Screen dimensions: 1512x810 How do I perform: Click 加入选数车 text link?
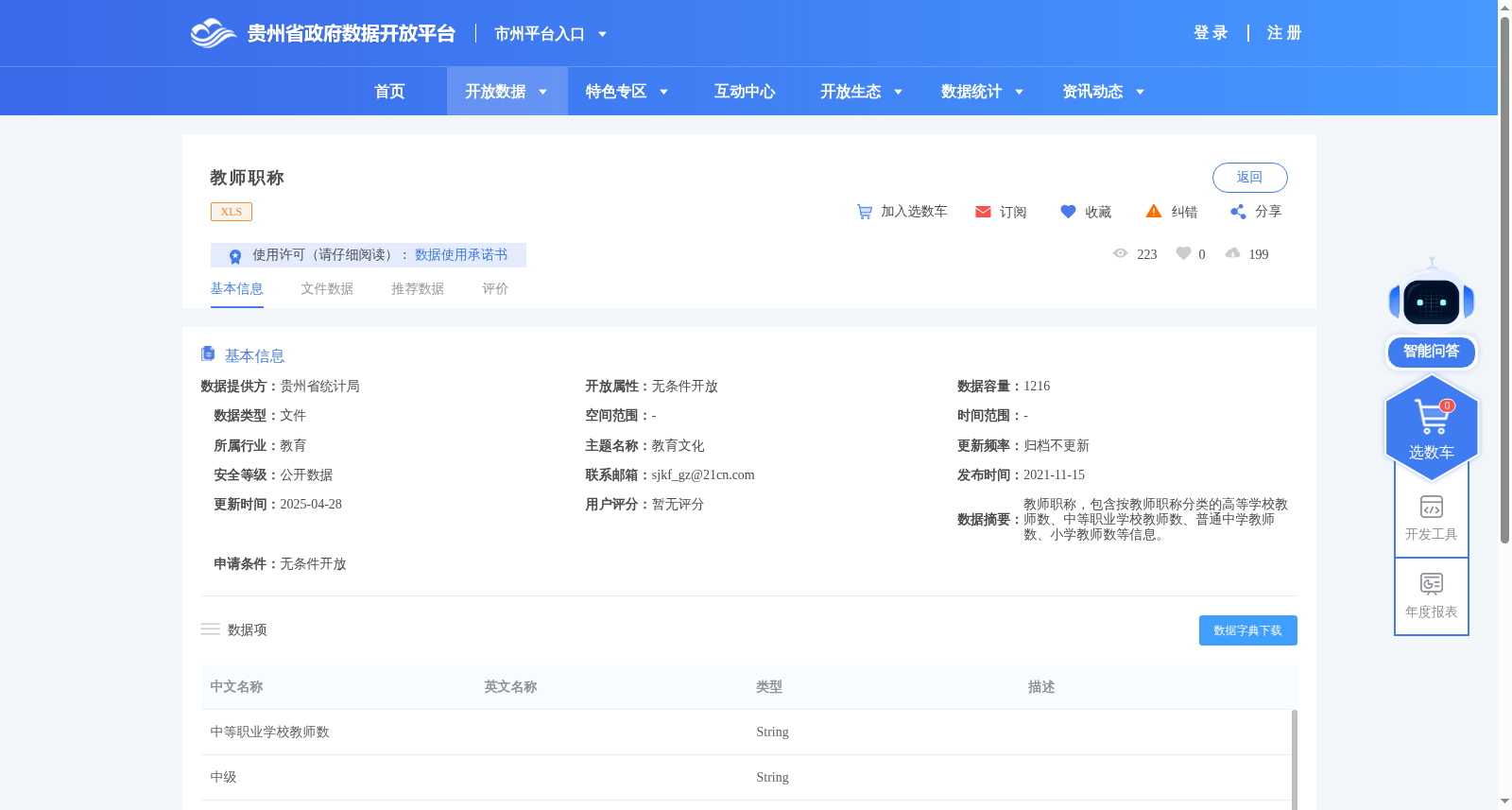[914, 212]
